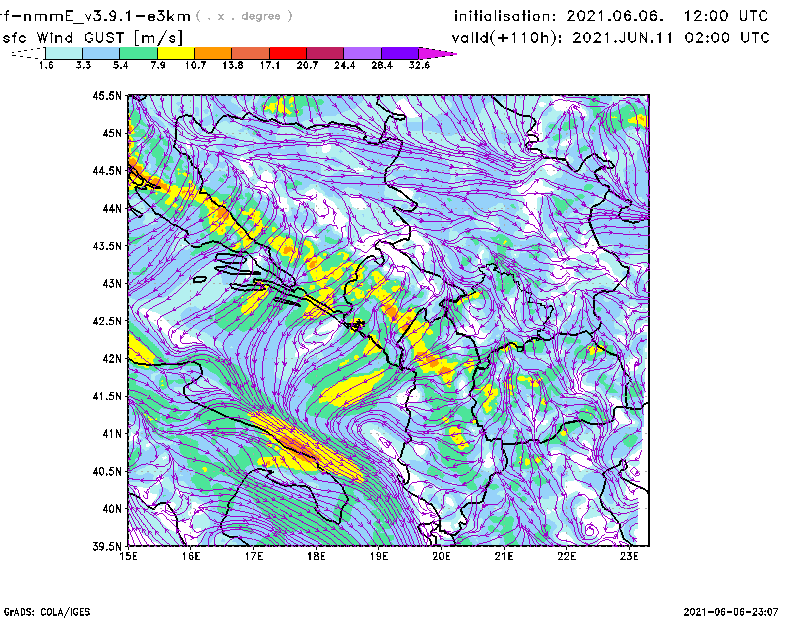
Task: Click the 43.5N latitude label
Action: click(x=107, y=246)
